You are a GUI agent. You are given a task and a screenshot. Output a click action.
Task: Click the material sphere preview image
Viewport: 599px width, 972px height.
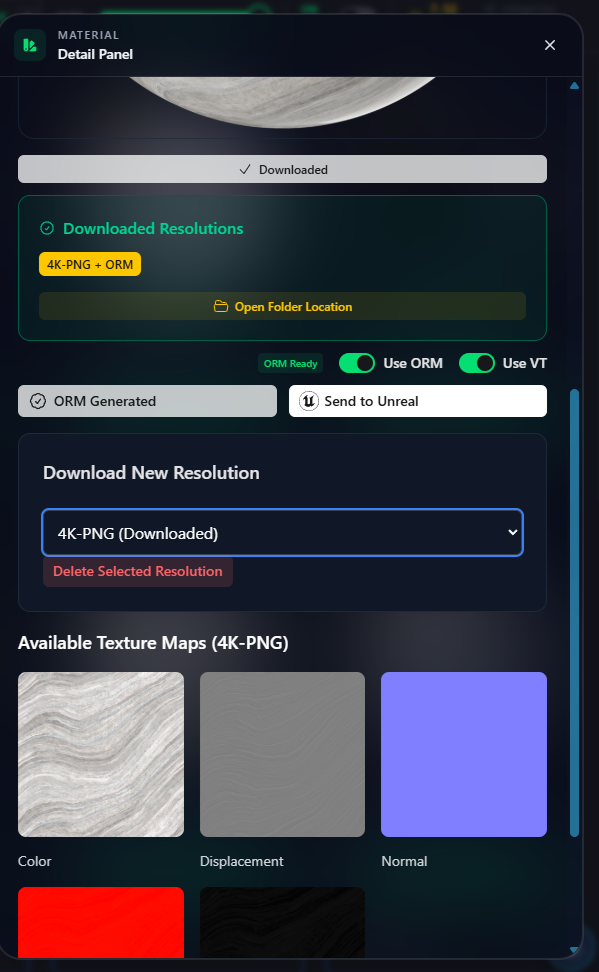pos(282,102)
